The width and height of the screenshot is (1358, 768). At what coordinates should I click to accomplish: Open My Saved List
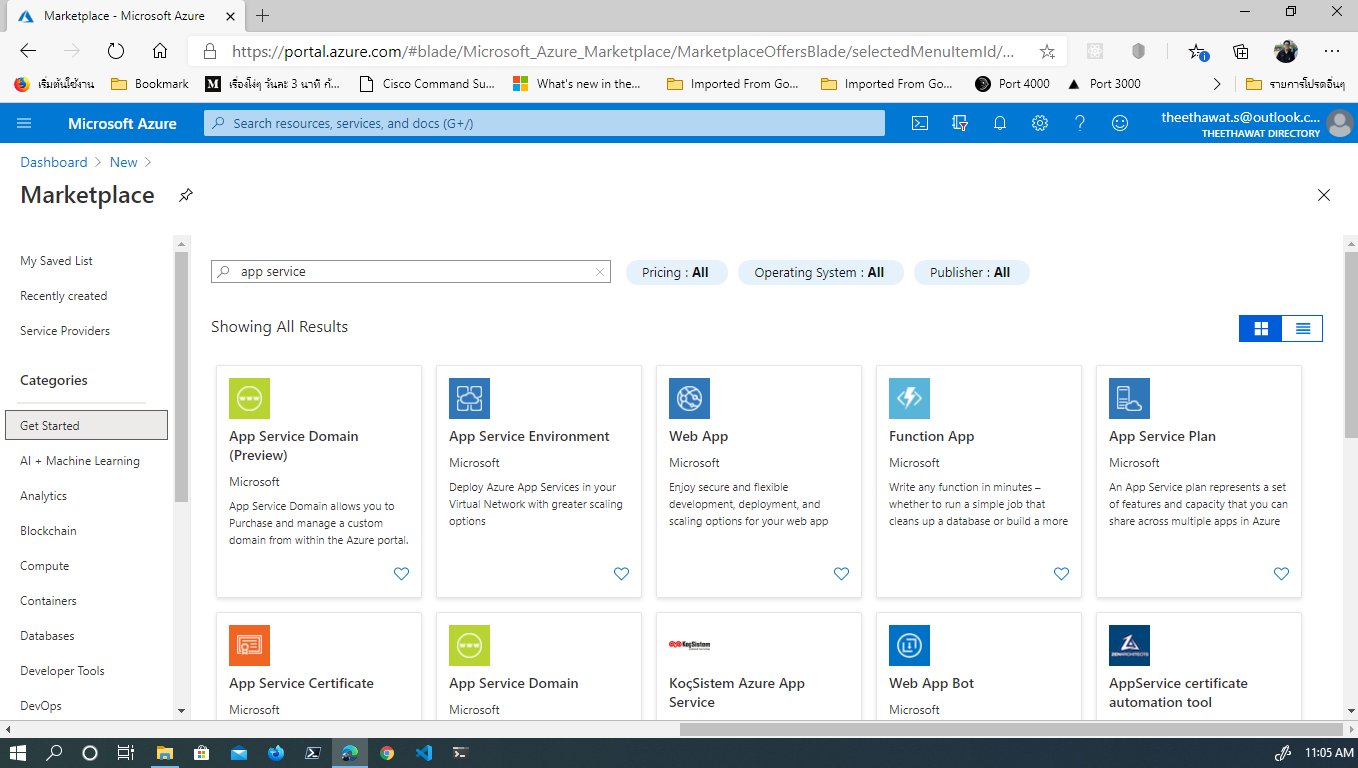click(56, 261)
